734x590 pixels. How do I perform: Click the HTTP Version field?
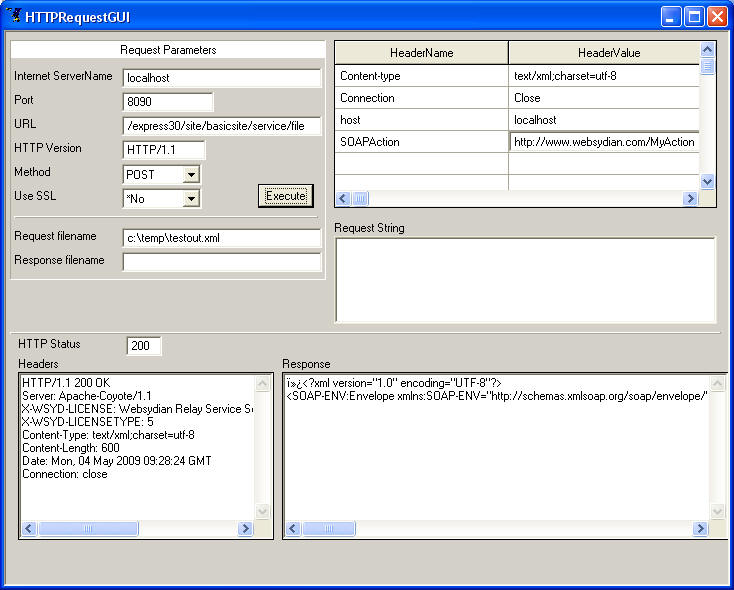[164, 150]
